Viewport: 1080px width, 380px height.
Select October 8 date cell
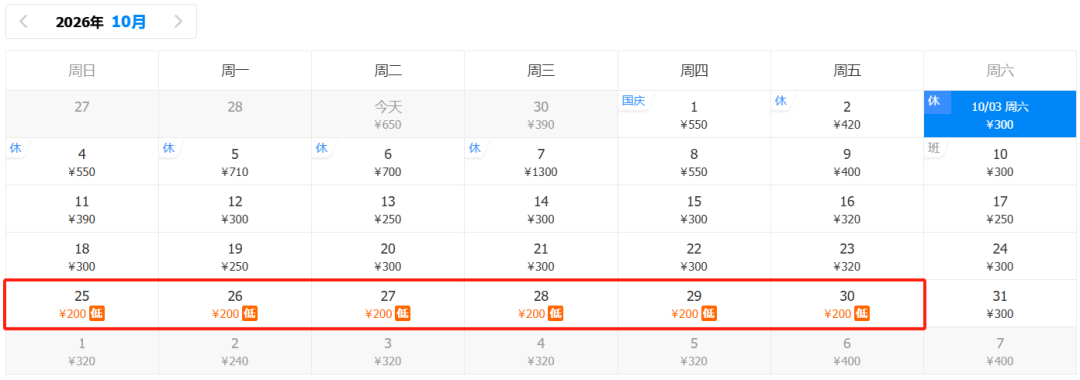click(x=694, y=162)
